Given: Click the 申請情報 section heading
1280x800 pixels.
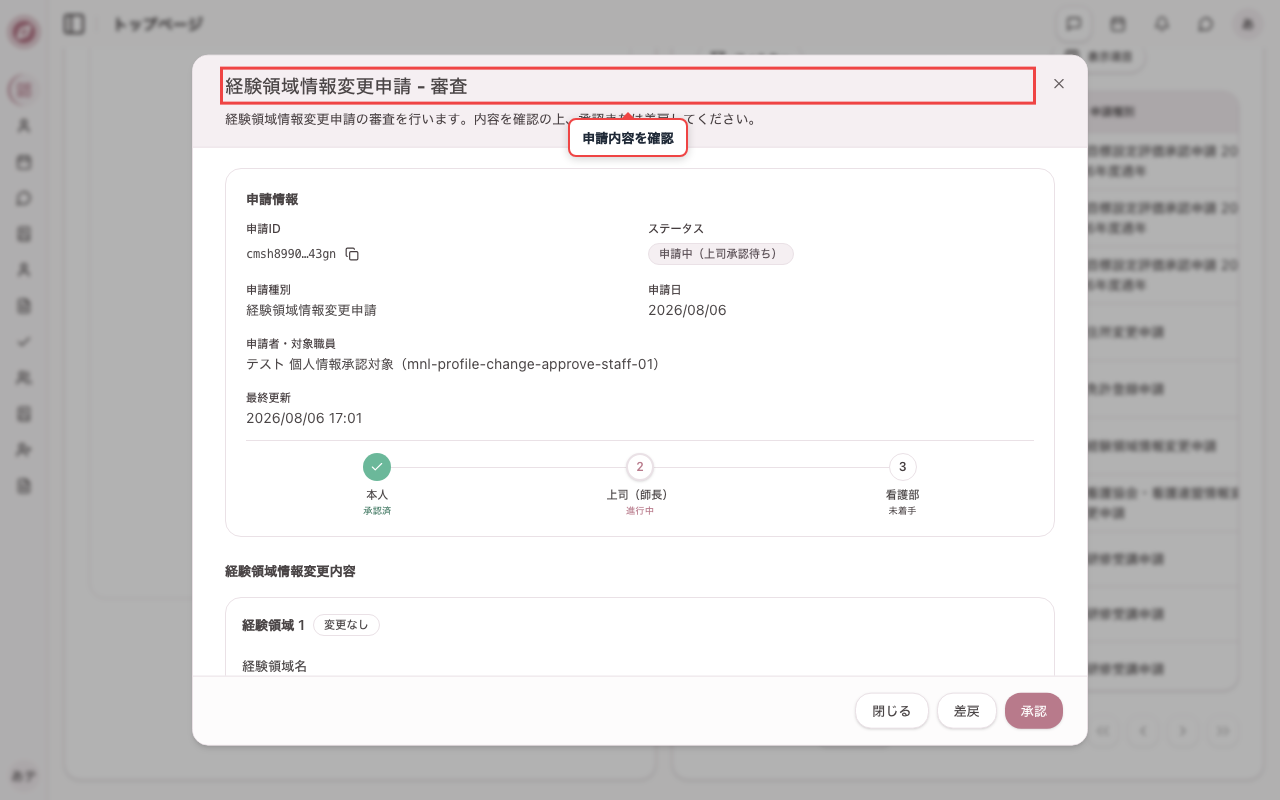Looking at the screenshot, I should [272, 199].
